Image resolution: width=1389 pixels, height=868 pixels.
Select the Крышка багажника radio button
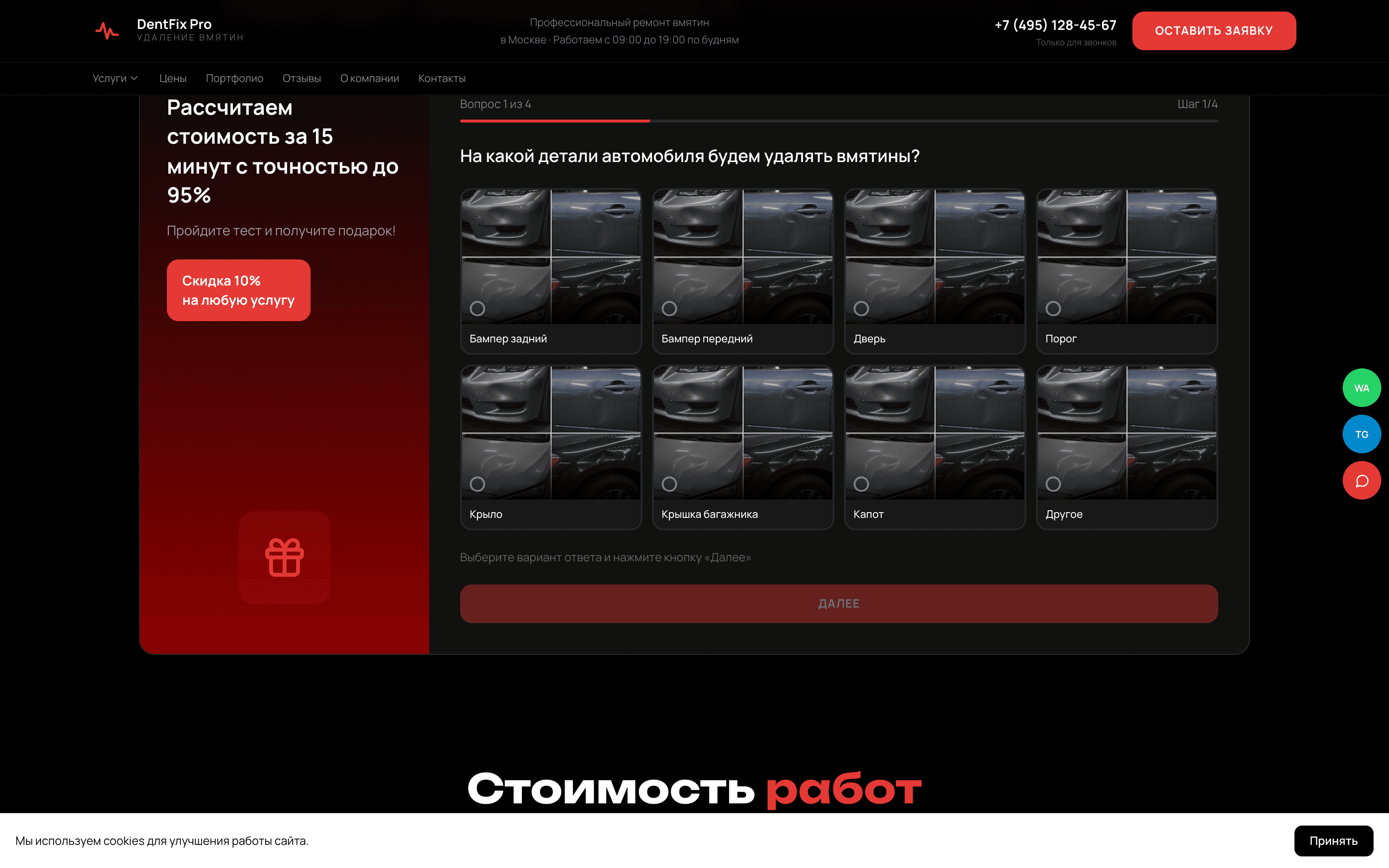pyautogui.click(x=669, y=484)
